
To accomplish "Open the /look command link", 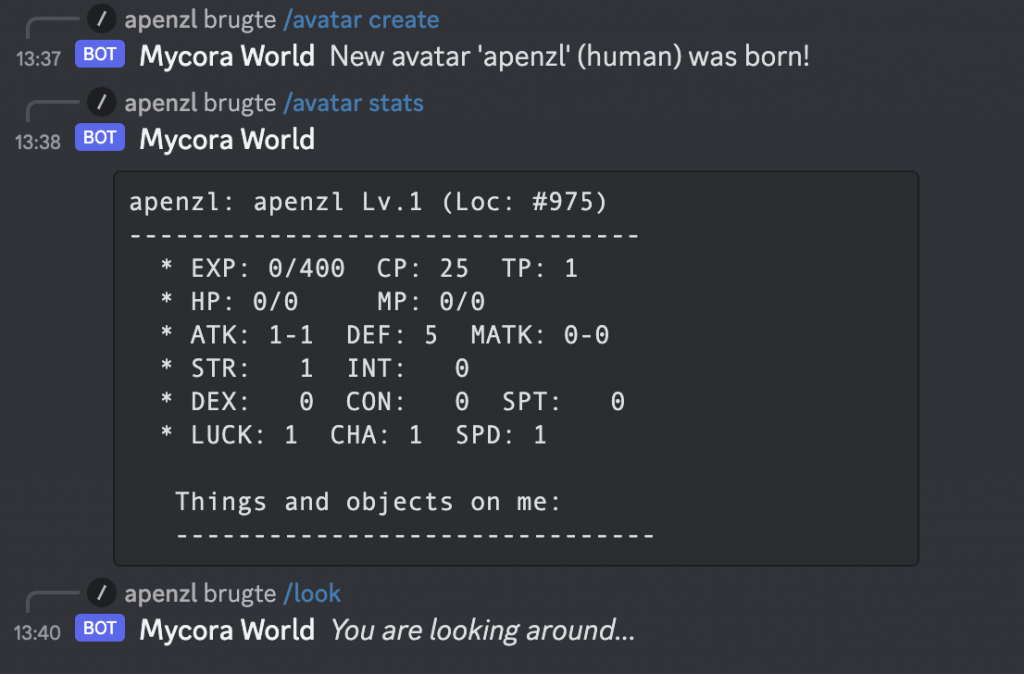I will click(312, 594).
